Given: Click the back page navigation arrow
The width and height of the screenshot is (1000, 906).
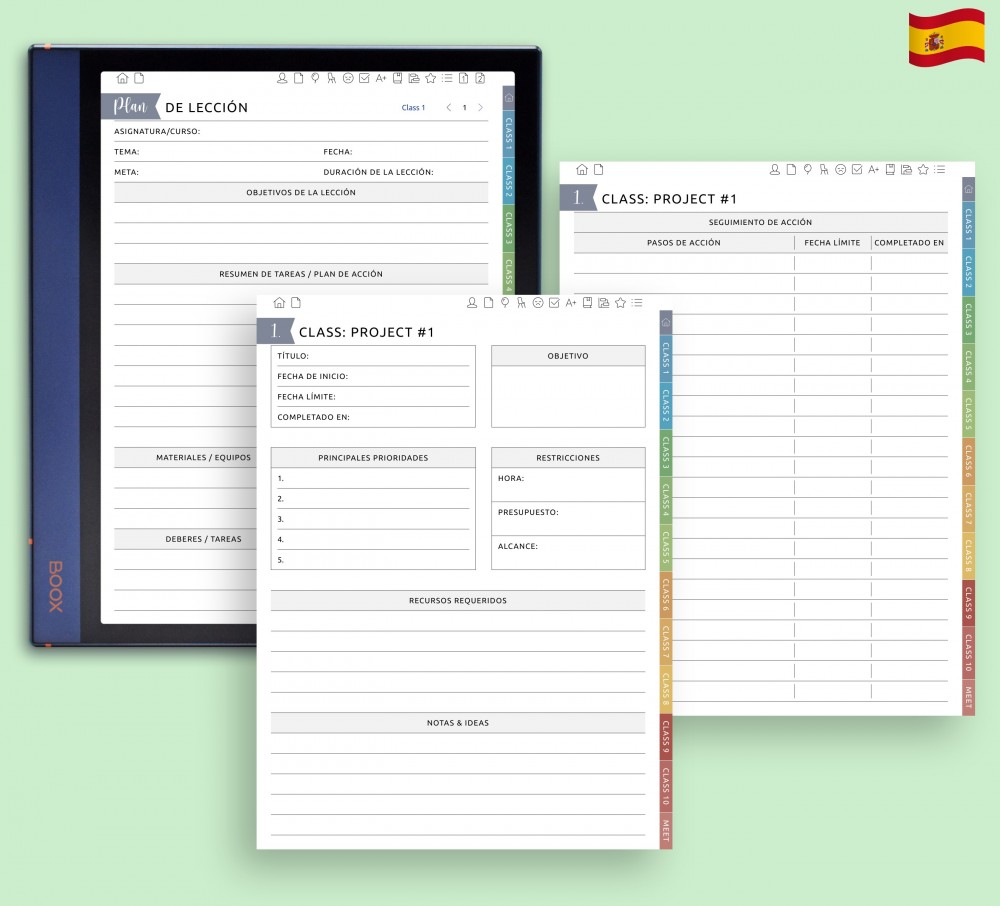Looking at the screenshot, I should tap(449, 107).
